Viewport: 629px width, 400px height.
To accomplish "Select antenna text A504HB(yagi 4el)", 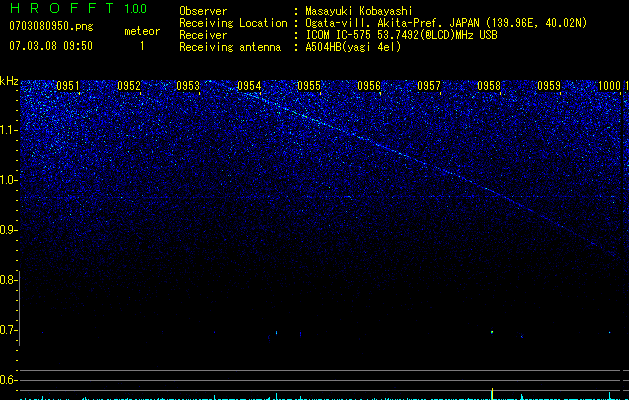I will [x=353, y=47].
